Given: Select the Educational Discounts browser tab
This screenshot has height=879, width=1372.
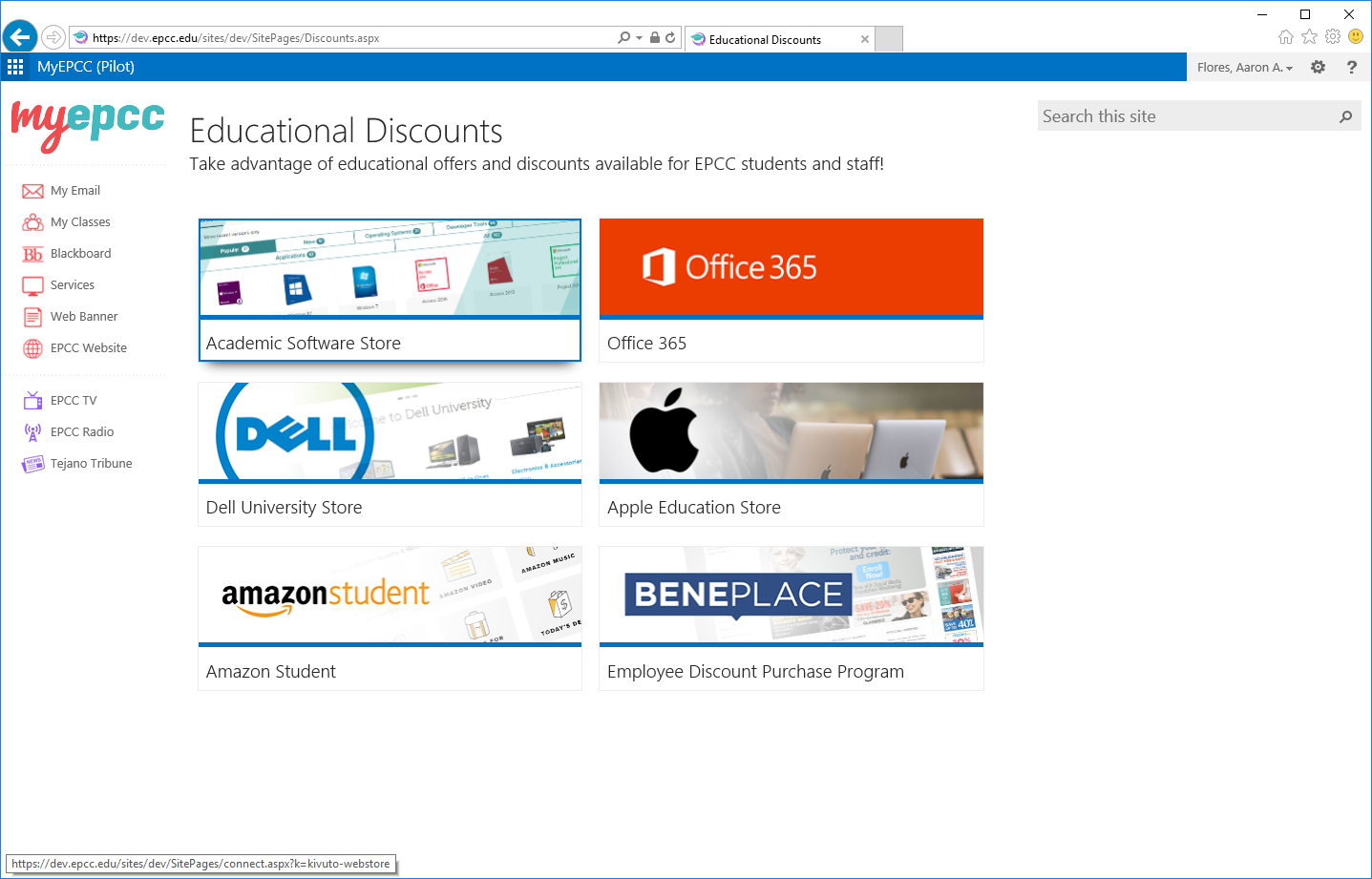Looking at the screenshot, I should tap(779, 39).
